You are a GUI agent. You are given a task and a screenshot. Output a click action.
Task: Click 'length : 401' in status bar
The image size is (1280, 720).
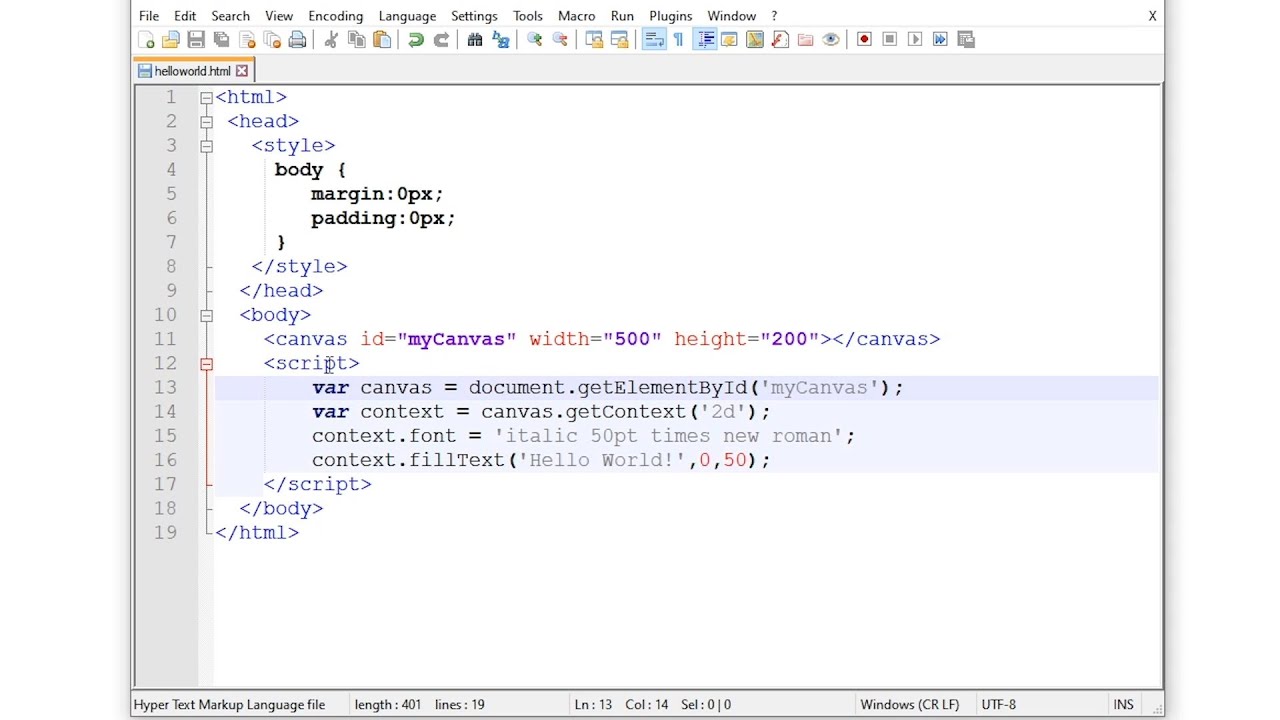click(389, 704)
